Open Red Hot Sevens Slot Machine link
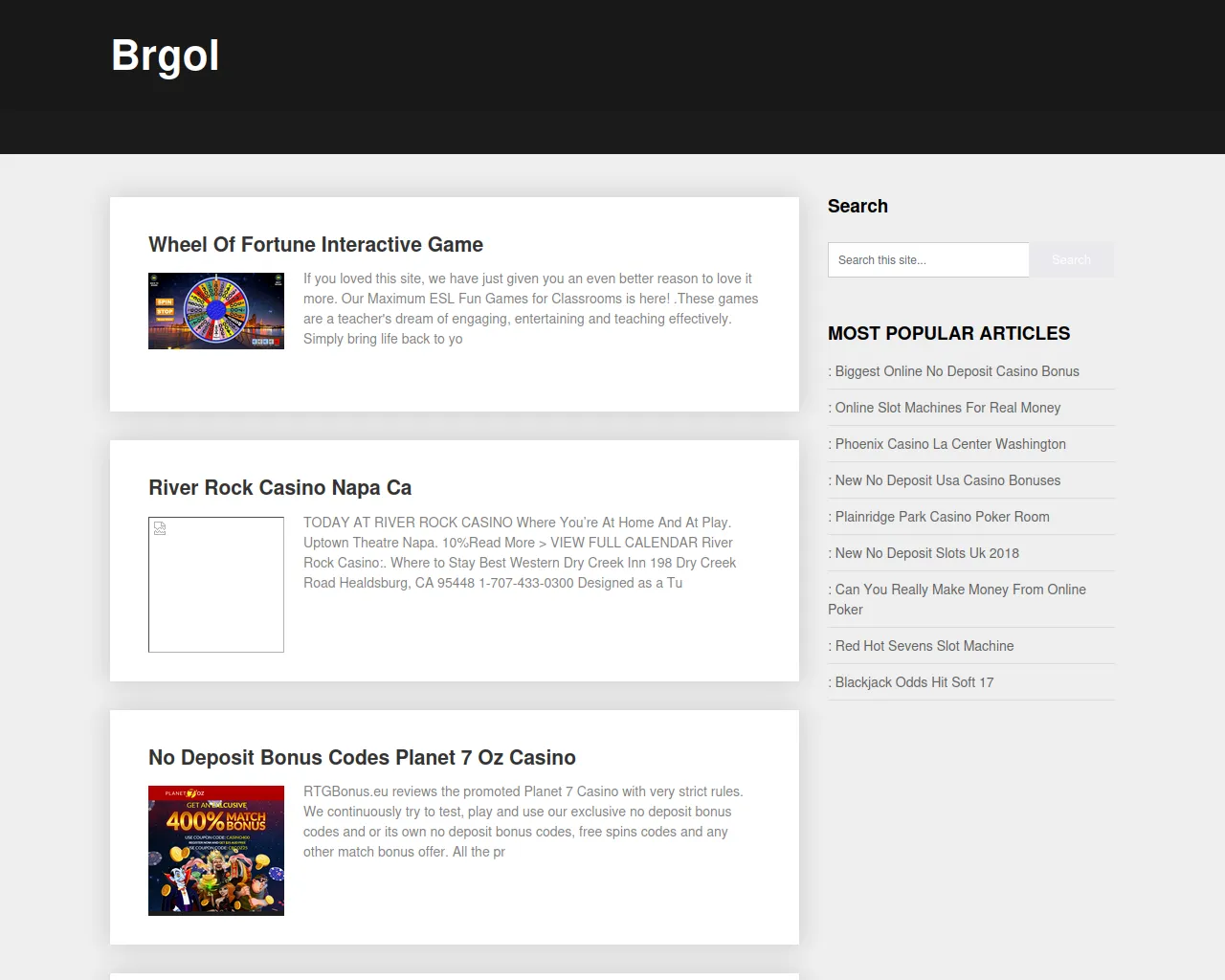Viewport: 1225px width, 980px height. (x=924, y=646)
